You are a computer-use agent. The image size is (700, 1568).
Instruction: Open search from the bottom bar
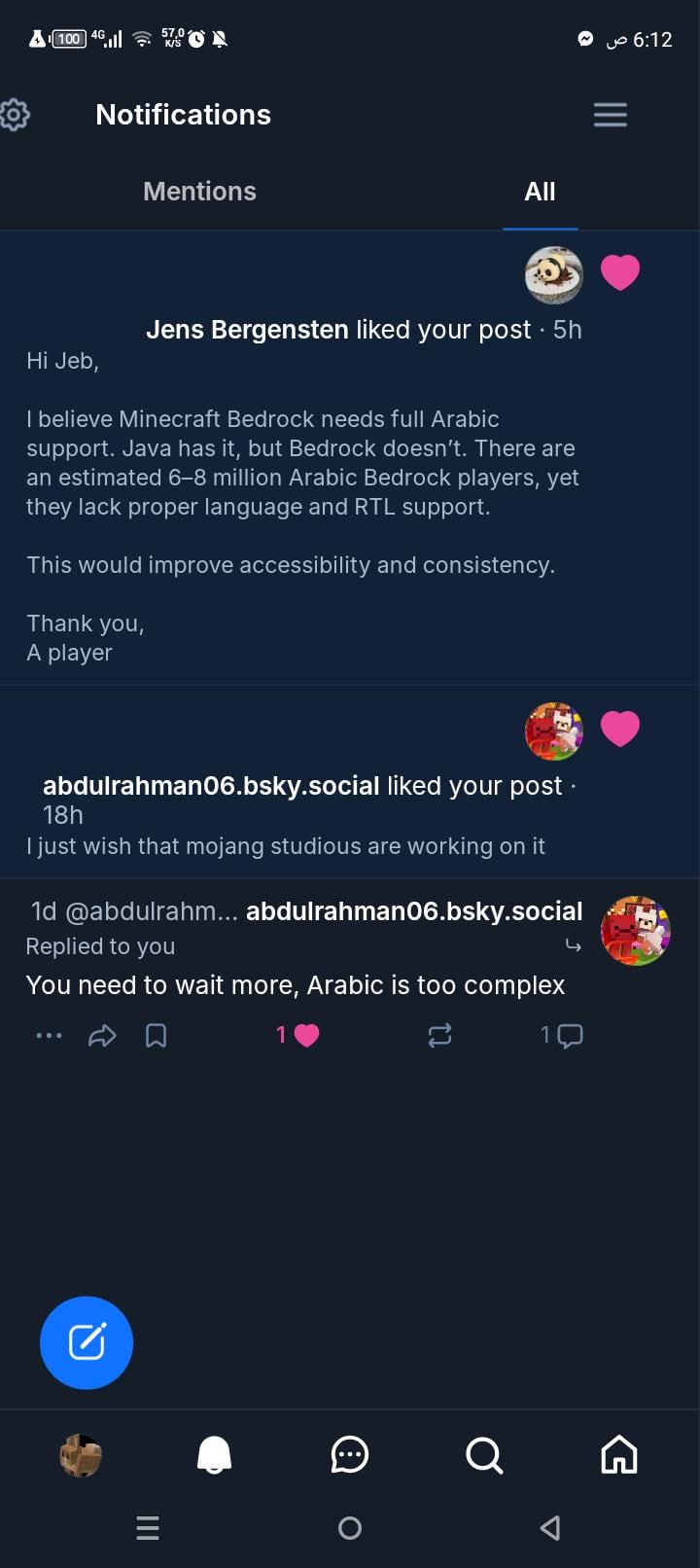click(484, 1455)
